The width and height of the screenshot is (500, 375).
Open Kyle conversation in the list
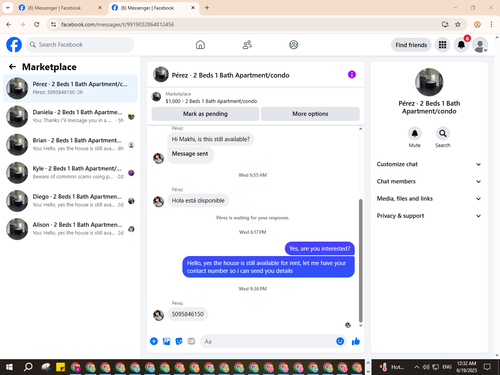point(70,173)
